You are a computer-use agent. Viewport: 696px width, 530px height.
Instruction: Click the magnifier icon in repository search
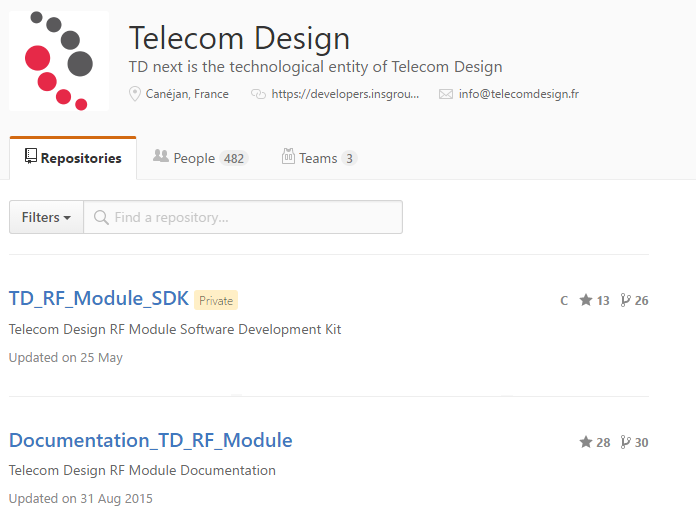101,217
